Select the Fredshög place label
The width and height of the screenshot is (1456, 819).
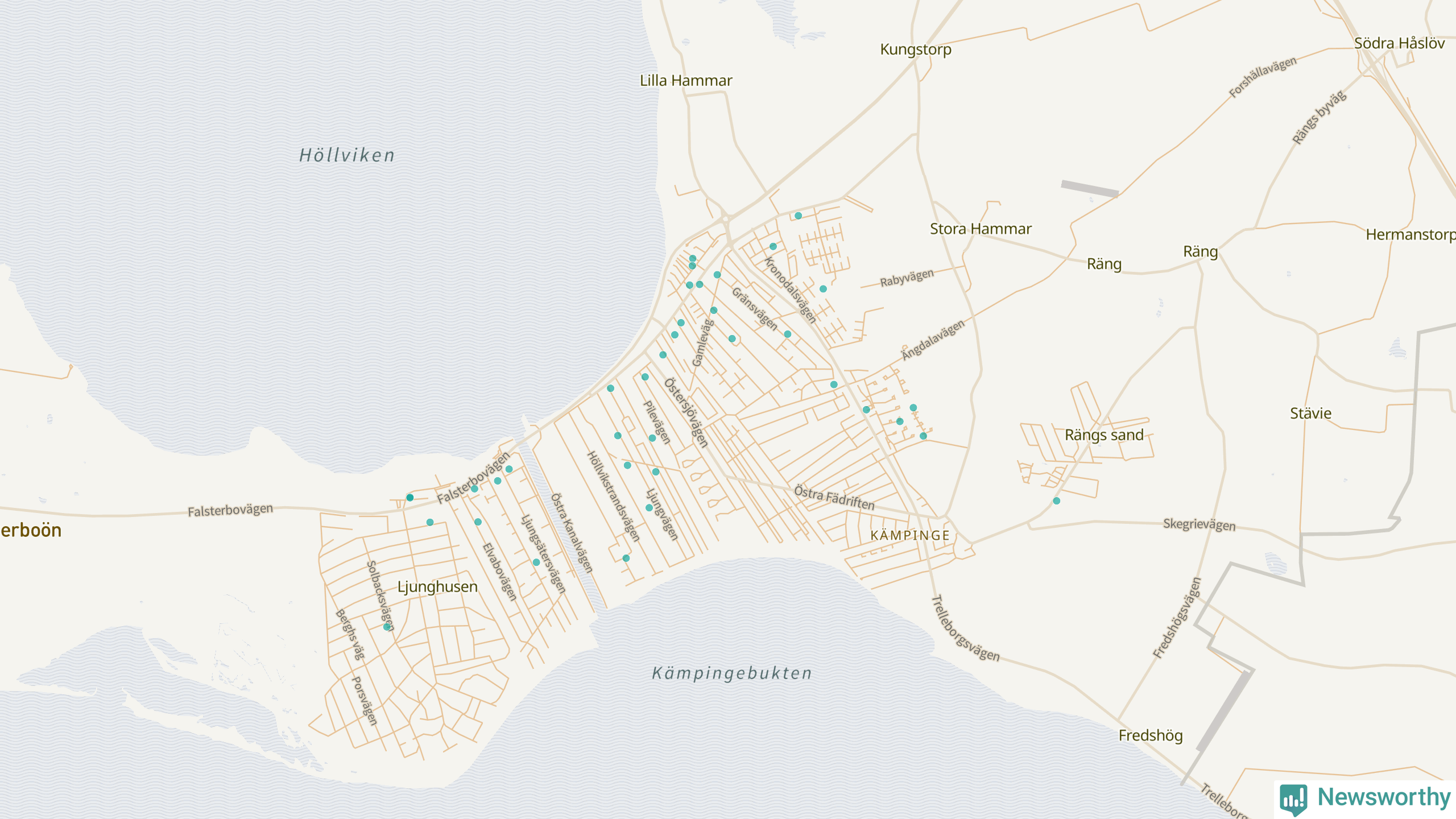tap(1151, 735)
